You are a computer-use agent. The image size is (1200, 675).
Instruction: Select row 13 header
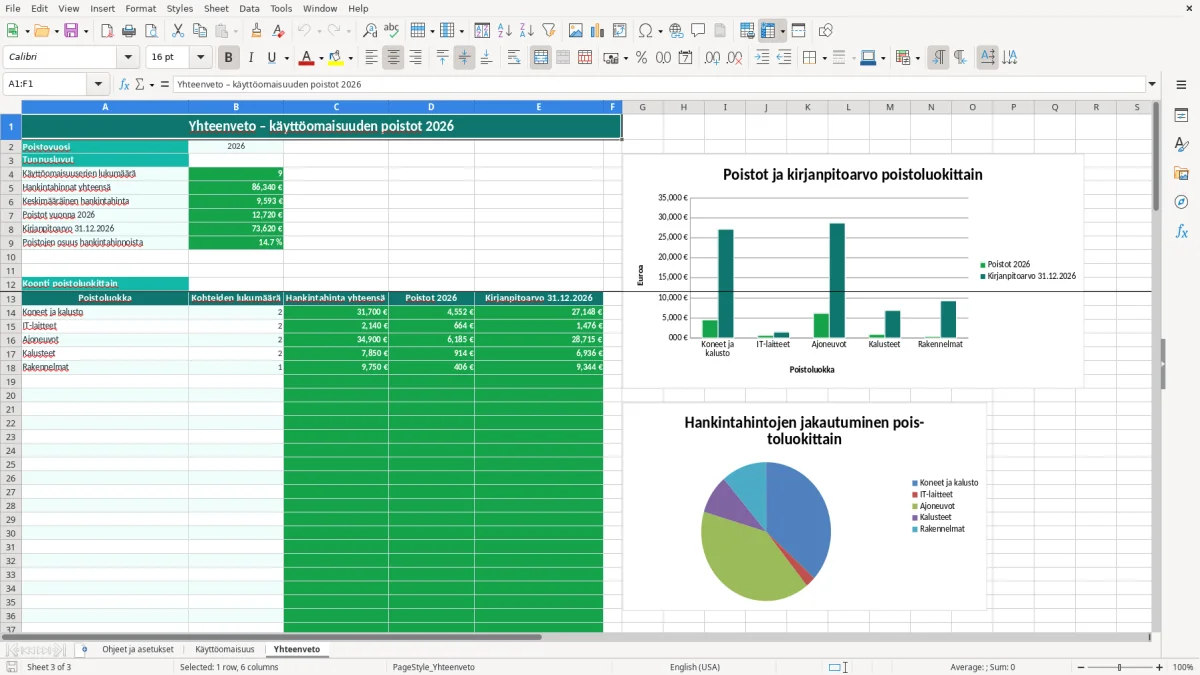(x=11, y=298)
